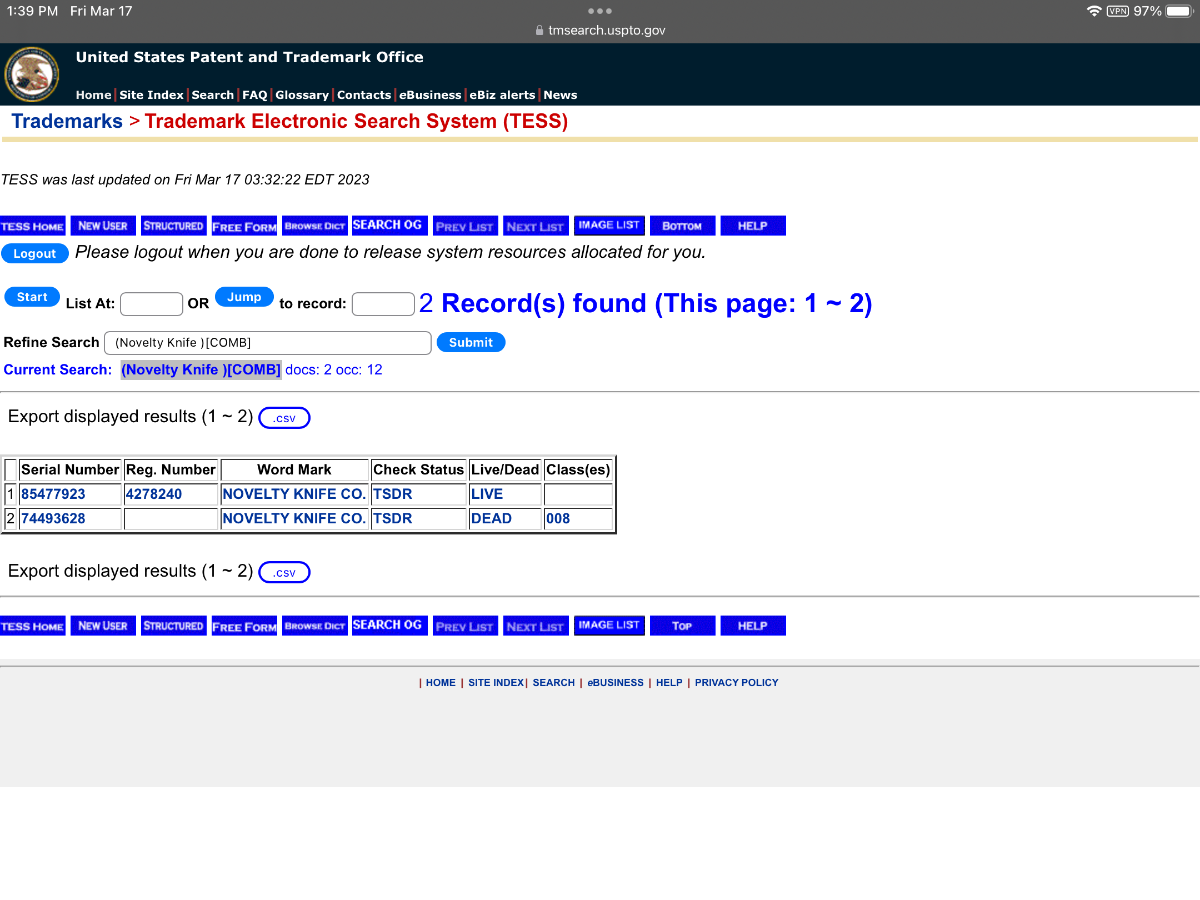Open eBiz alerts in header menu
The width and height of the screenshot is (1200, 900).
[502, 95]
